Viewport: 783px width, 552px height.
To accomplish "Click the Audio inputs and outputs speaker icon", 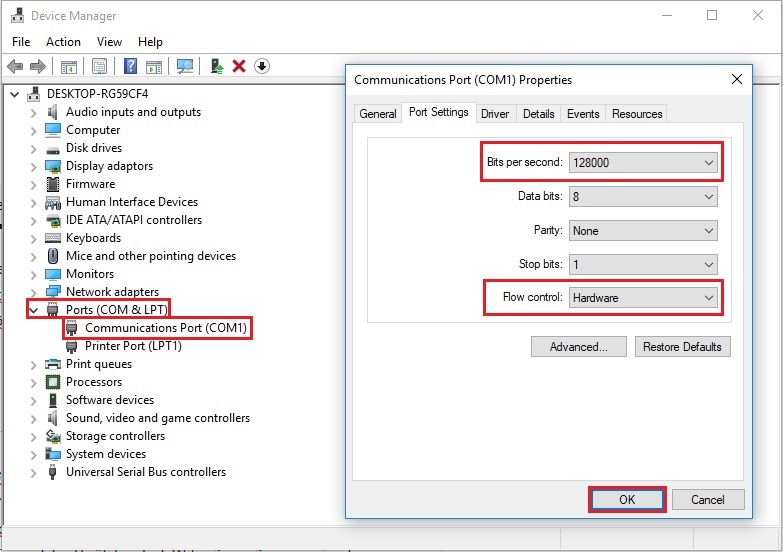I will [x=52, y=112].
